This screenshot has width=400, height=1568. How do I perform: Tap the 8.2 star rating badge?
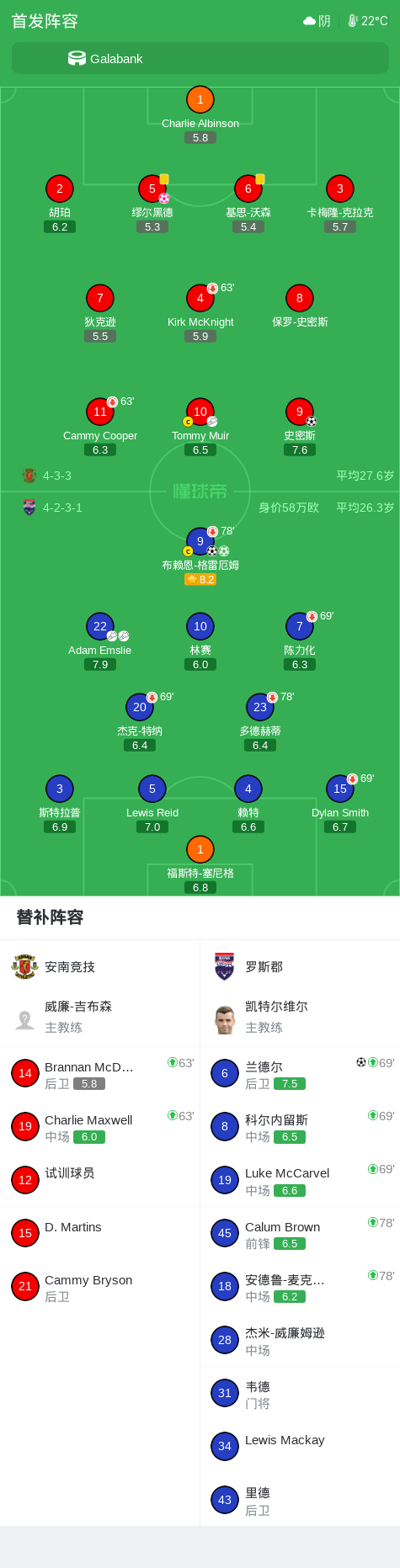(x=200, y=579)
